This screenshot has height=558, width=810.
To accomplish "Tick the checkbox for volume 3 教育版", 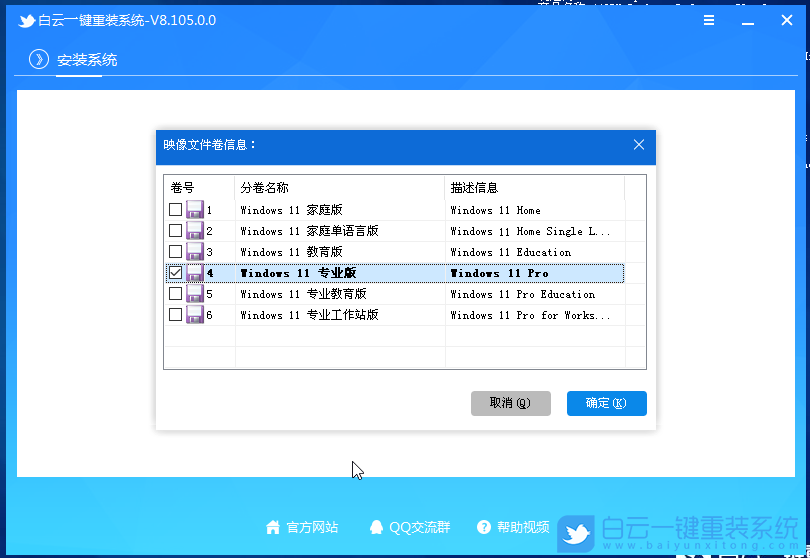I will pyautogui.click(x=176, y=252).
